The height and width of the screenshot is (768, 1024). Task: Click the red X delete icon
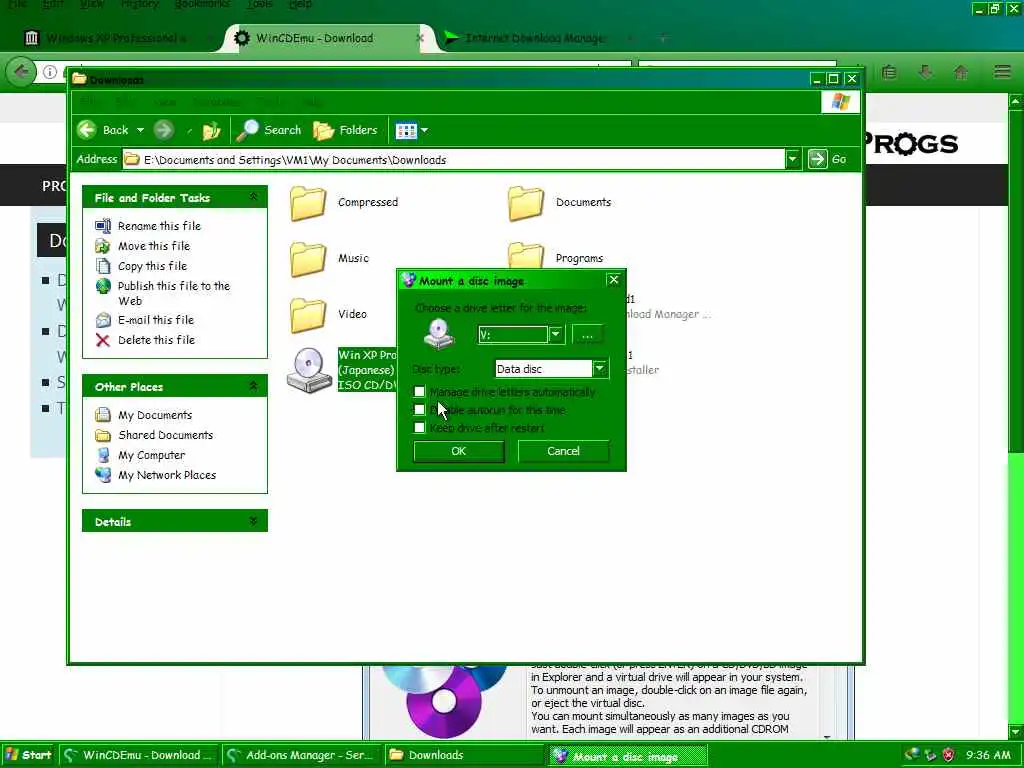pyautogui.click(x=103, y=340)
